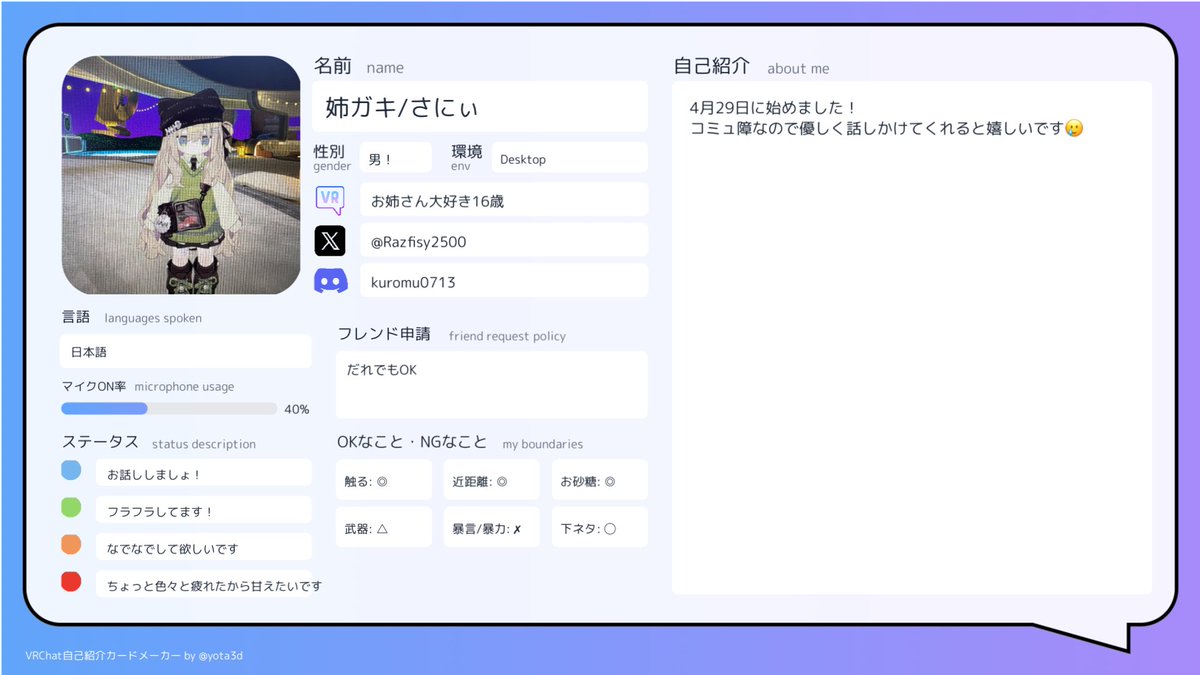Click the boundary box 暴言/暴力: ✗

point(491,527)
